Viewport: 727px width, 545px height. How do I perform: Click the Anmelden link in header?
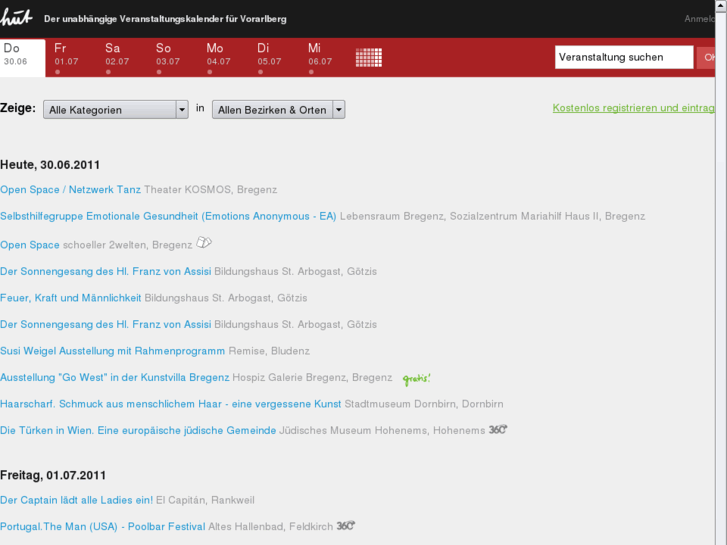point(699,19)
